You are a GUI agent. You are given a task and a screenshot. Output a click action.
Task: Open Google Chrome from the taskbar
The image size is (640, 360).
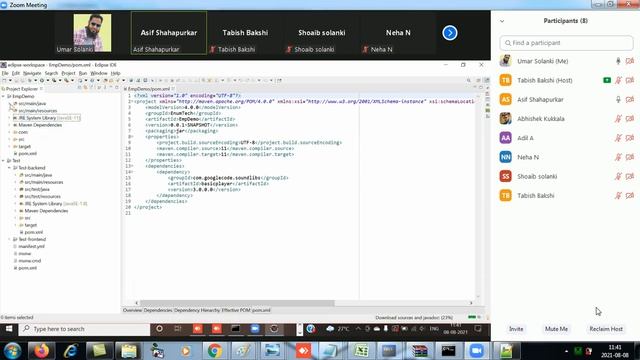pos(215,351)
